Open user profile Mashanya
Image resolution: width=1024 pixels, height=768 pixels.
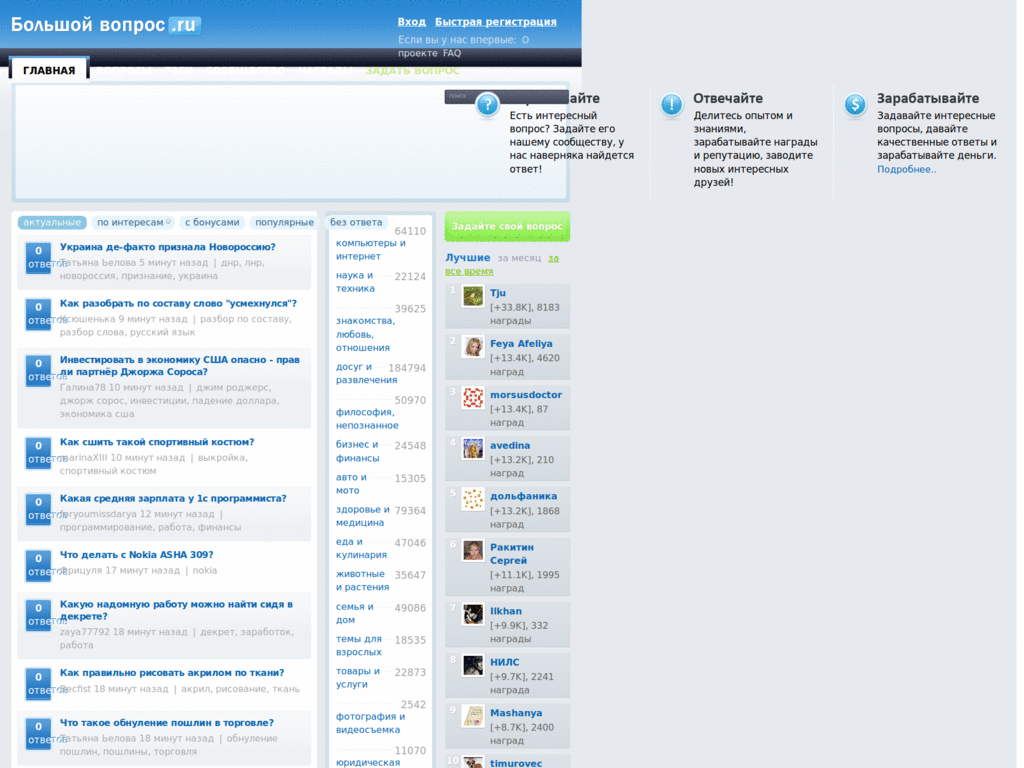[516, 713]
